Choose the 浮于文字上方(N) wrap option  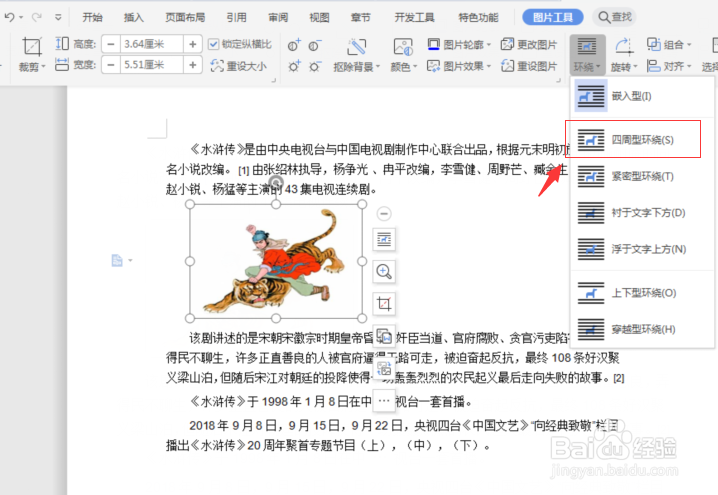(643, 249)
